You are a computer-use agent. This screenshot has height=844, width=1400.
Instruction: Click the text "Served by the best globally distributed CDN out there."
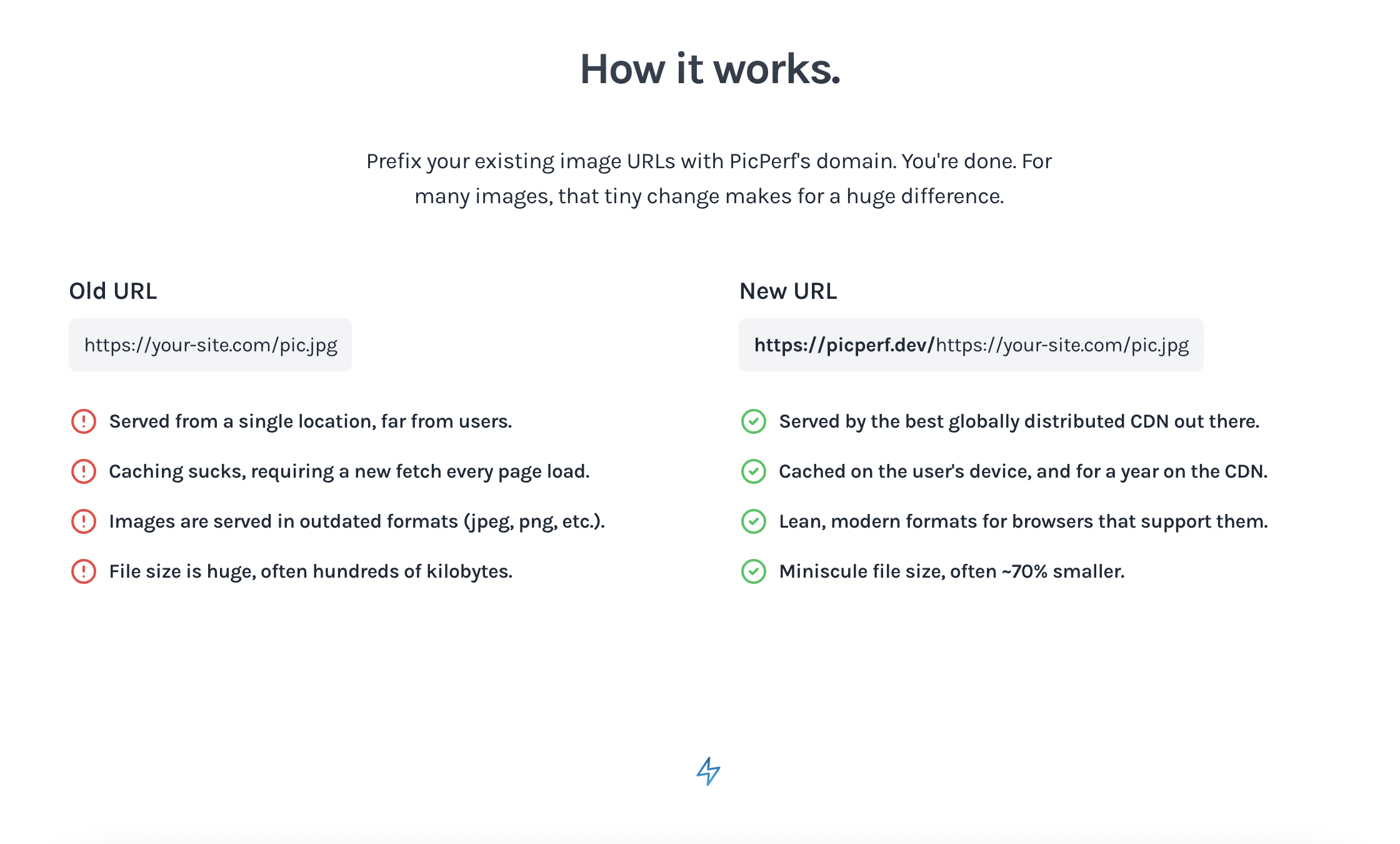(1019, 422)
